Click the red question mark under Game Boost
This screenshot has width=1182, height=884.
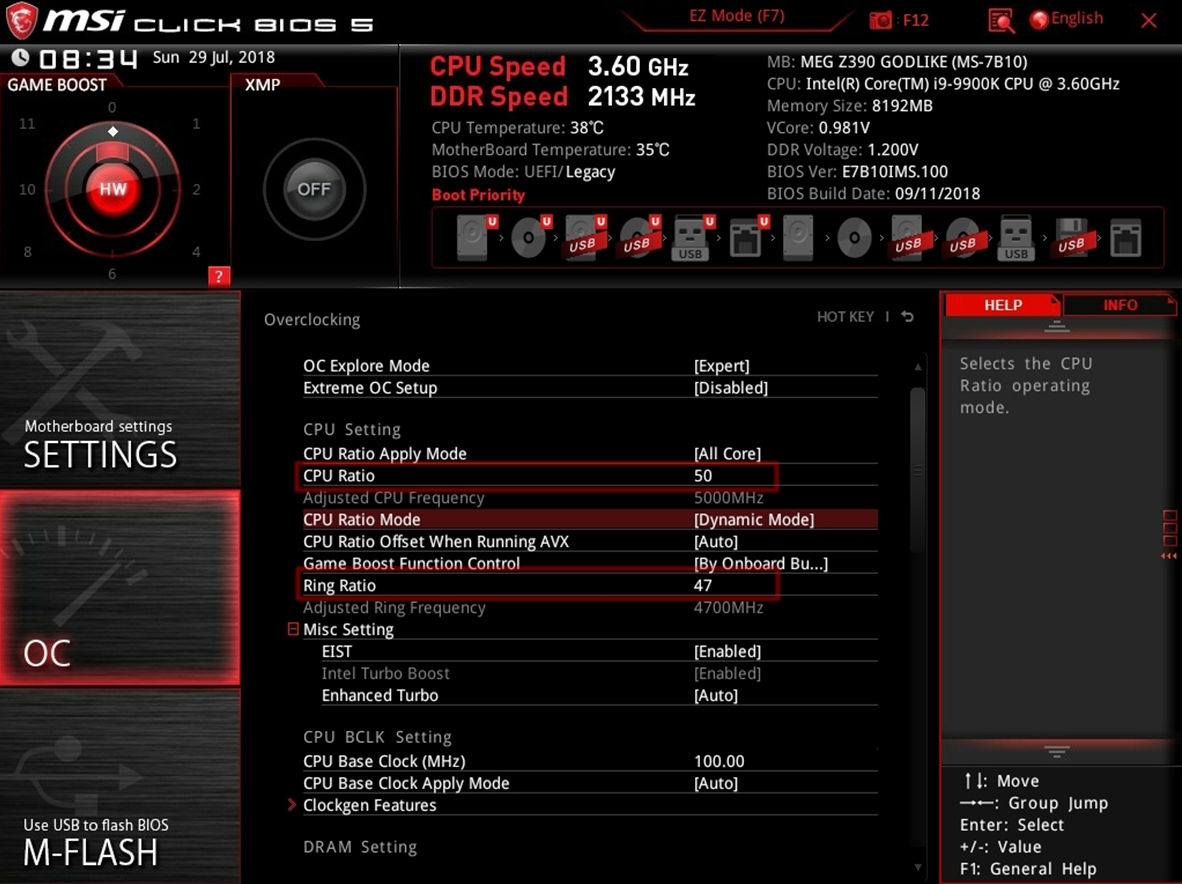click(219, 276)
